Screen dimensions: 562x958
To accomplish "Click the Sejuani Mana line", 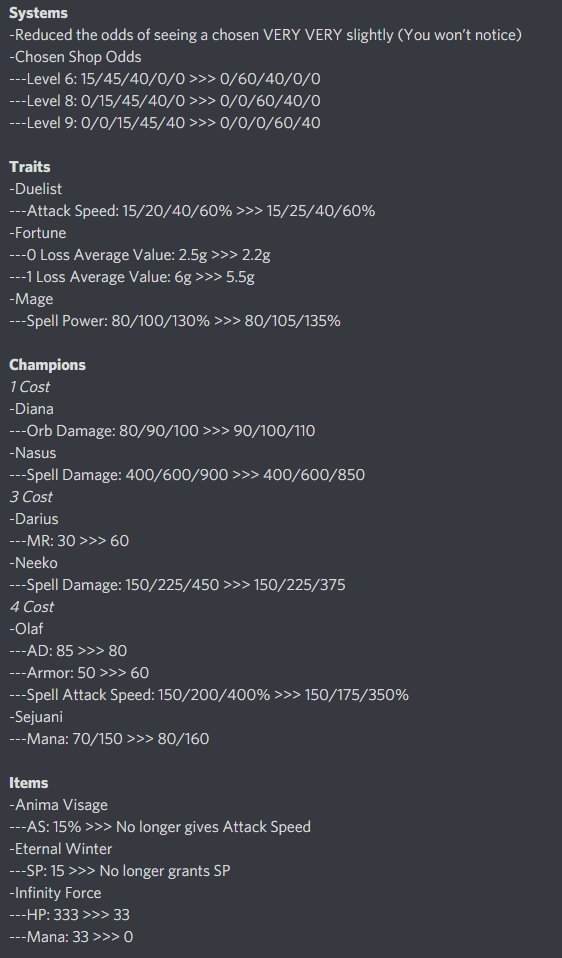I will pyautogui.click(x=109, y=739).
